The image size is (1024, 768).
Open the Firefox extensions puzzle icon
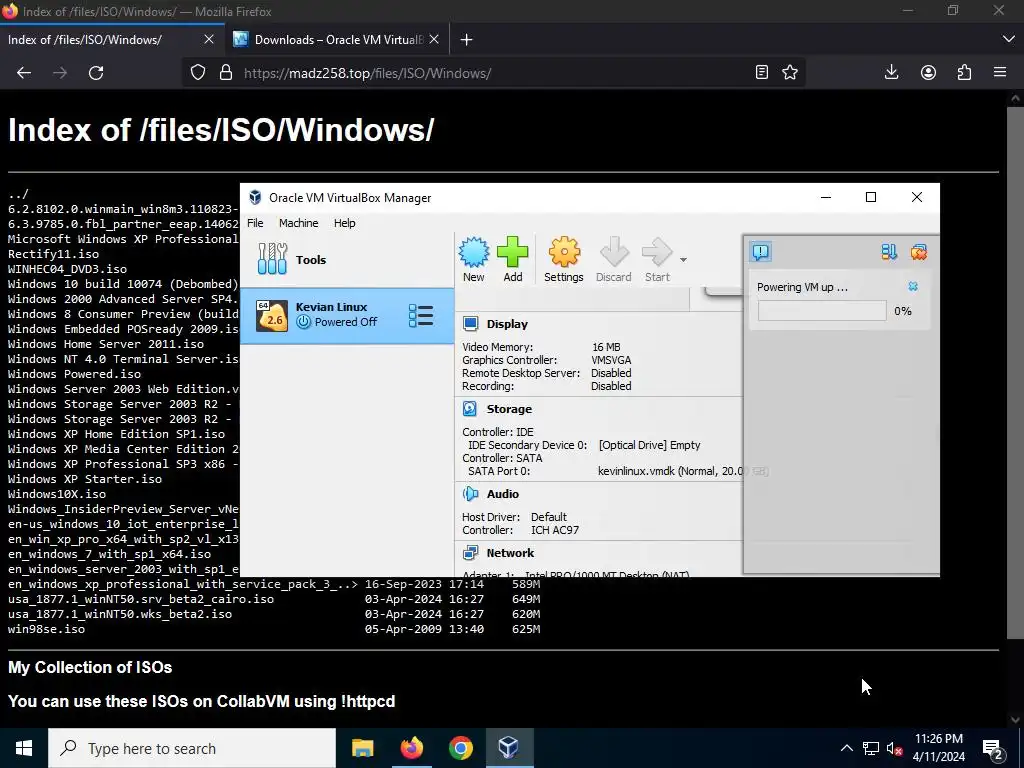[x=964, y=72]
